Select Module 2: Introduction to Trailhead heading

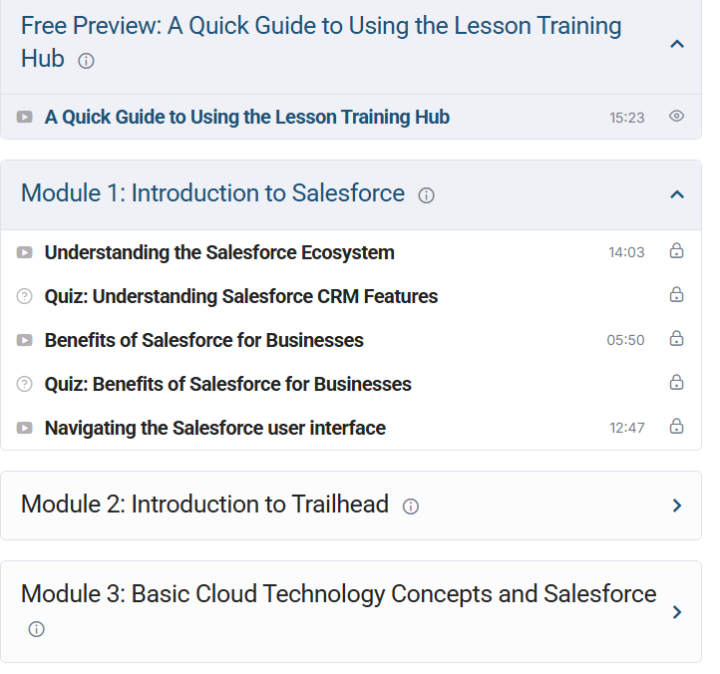(205, 504)
